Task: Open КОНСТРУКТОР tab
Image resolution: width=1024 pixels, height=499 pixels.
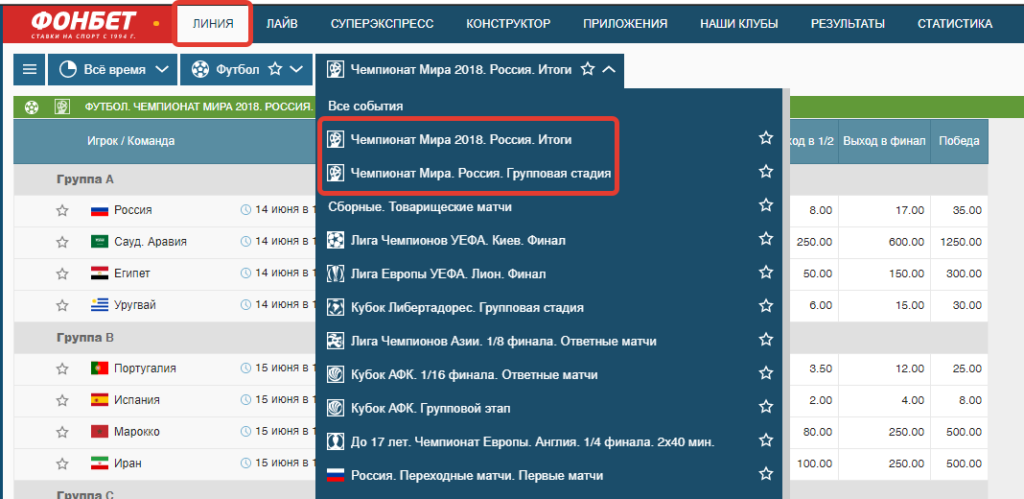Action: tap(508, 24)
